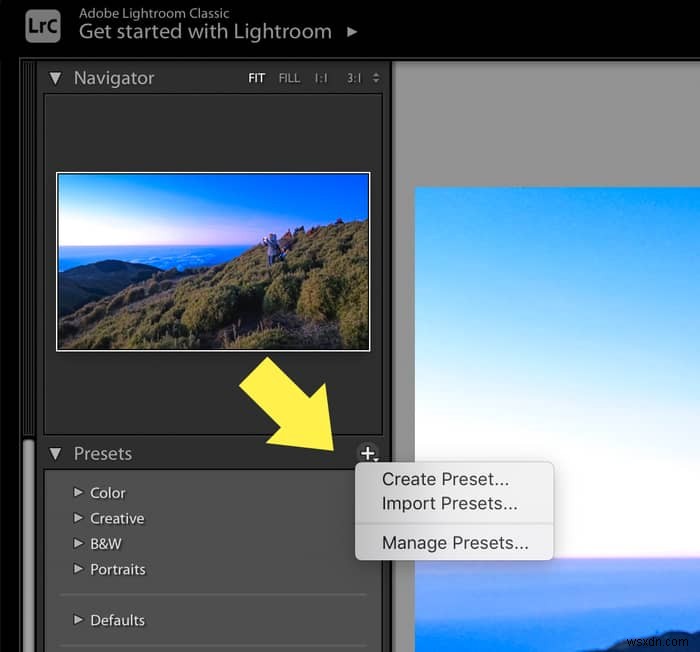Choose Import Presets... from the menu

[450, 504]
